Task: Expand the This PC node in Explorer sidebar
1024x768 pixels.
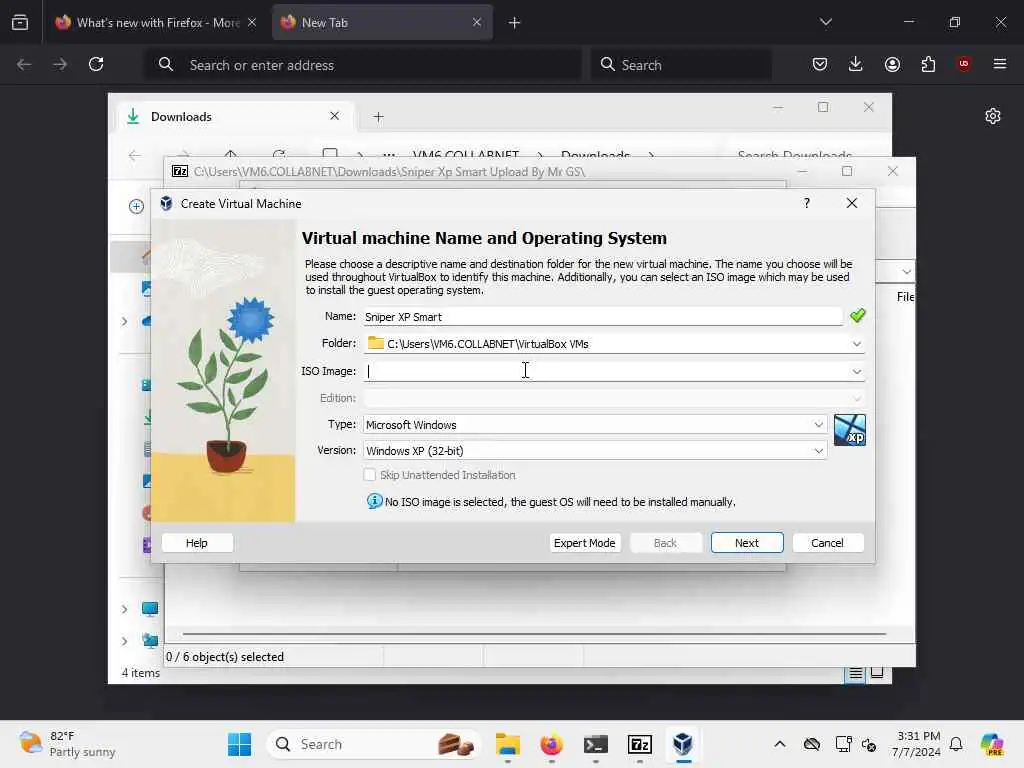Action: 124,609
